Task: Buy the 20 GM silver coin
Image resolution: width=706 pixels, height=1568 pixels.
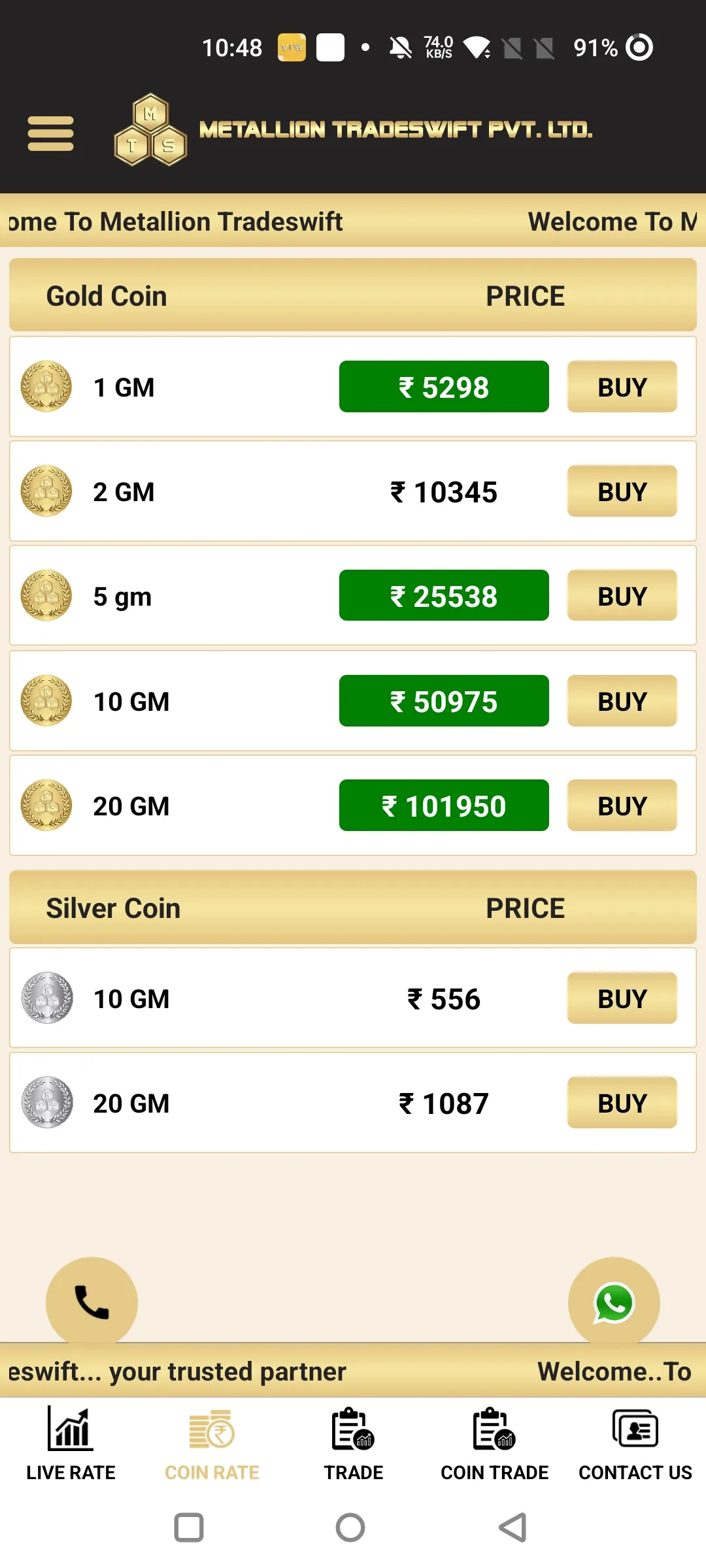Action: (622, 1103)
